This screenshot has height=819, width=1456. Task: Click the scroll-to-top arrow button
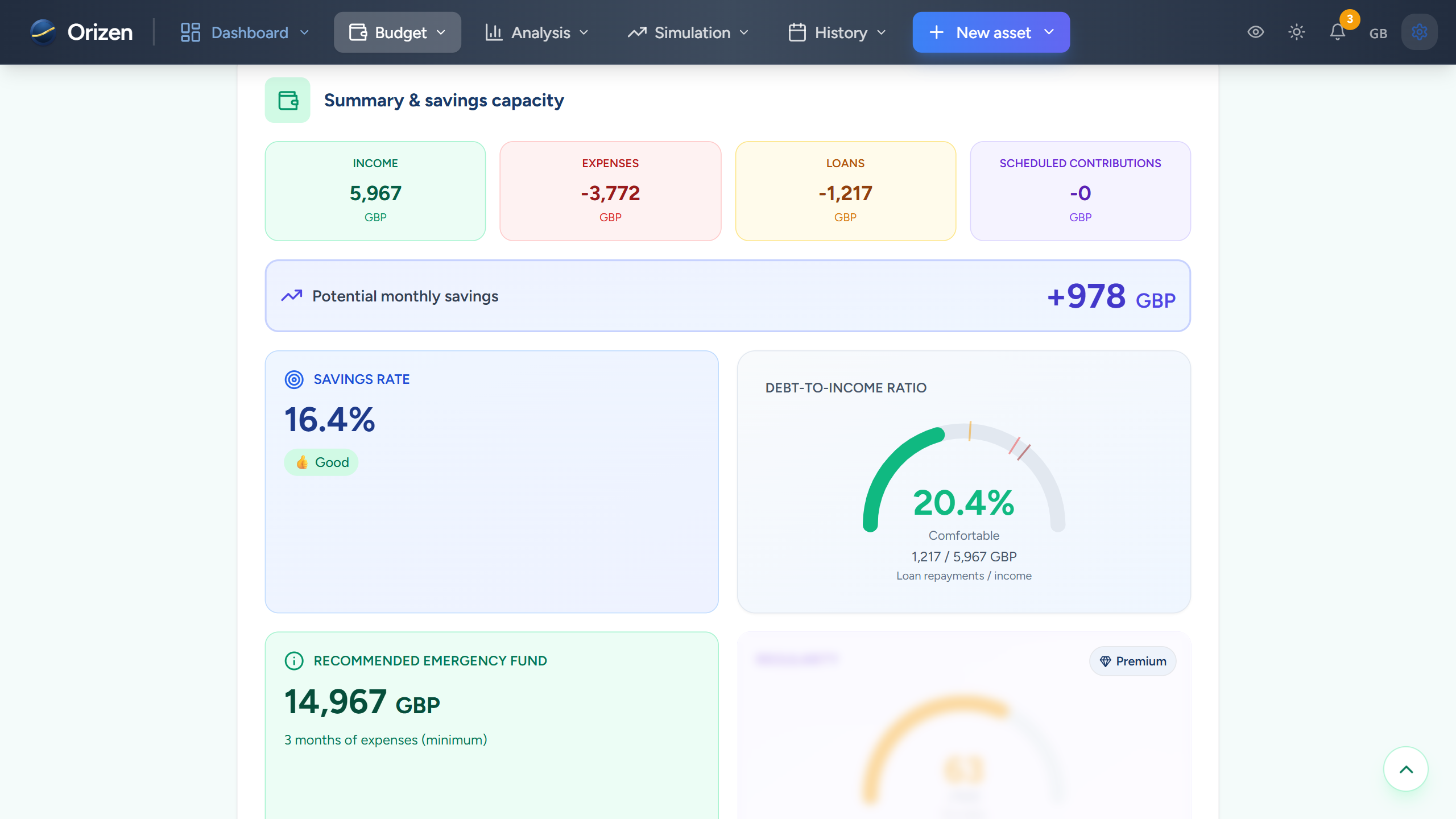[1405, 769]
